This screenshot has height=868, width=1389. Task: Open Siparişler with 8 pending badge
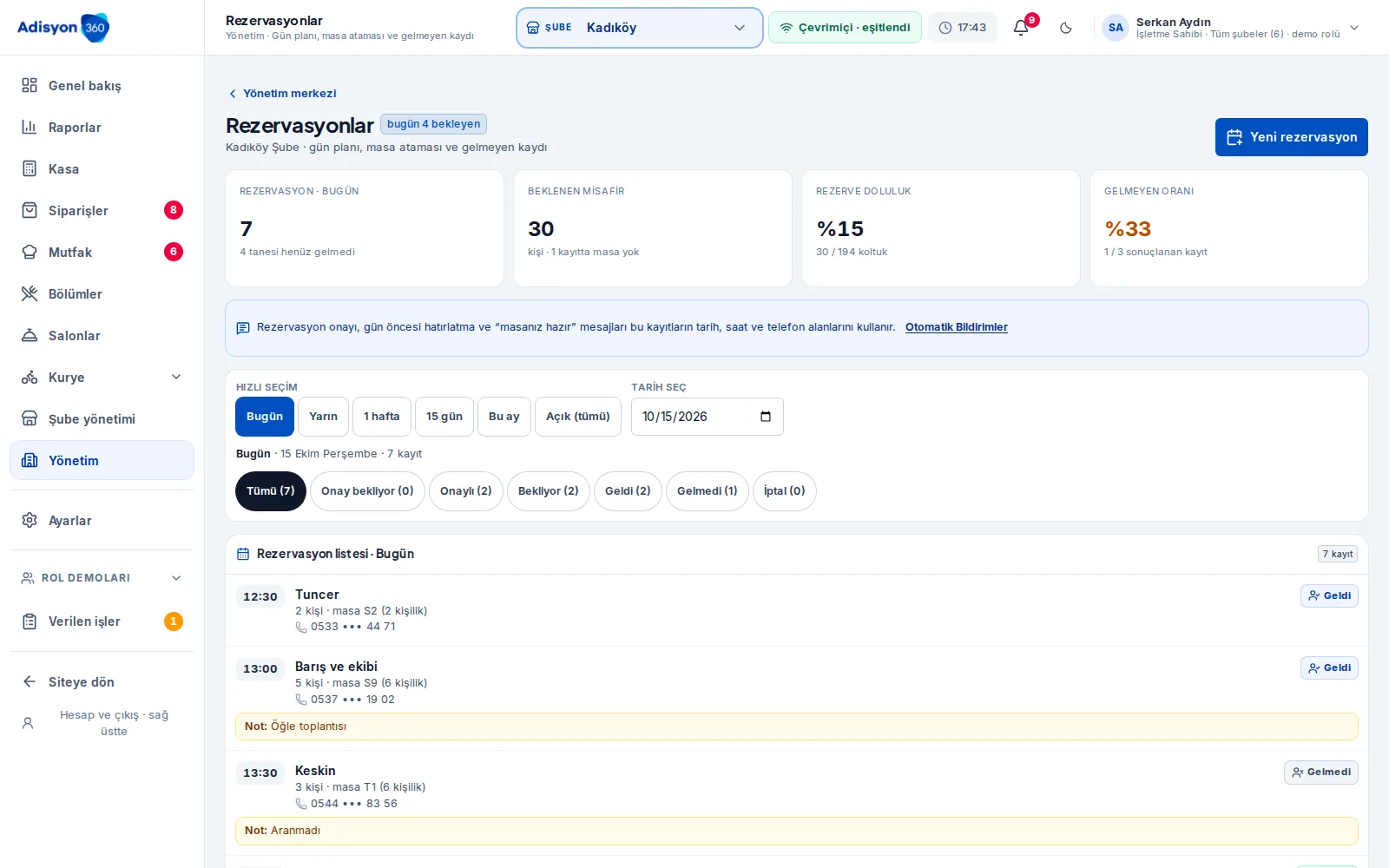pyautogui.click(x=102, y=210)
